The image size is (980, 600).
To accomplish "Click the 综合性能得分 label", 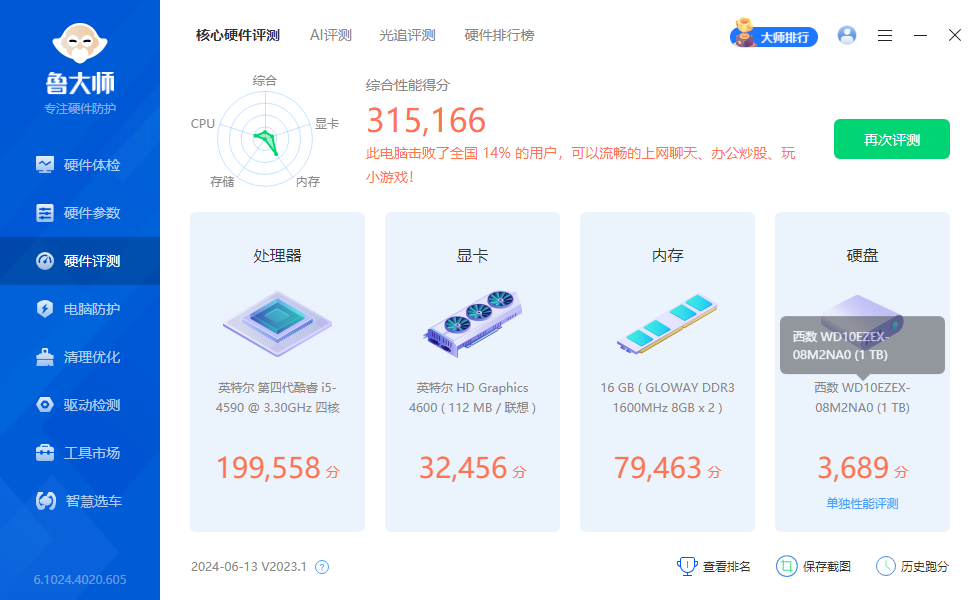I will [408, 86].
